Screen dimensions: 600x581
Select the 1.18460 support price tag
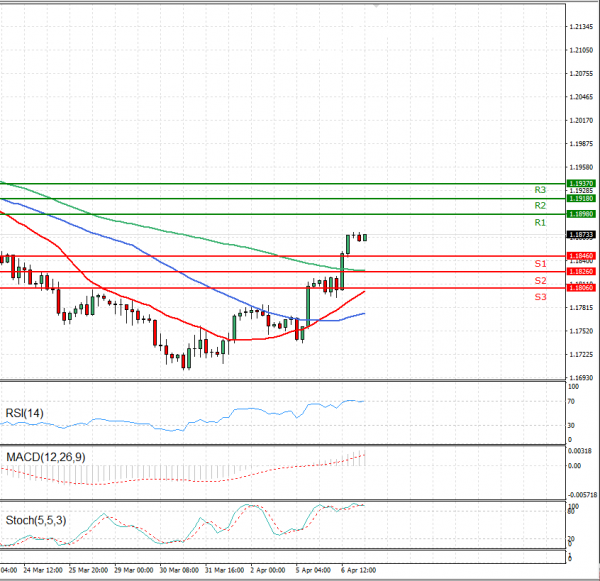click(x=581, y=256)
